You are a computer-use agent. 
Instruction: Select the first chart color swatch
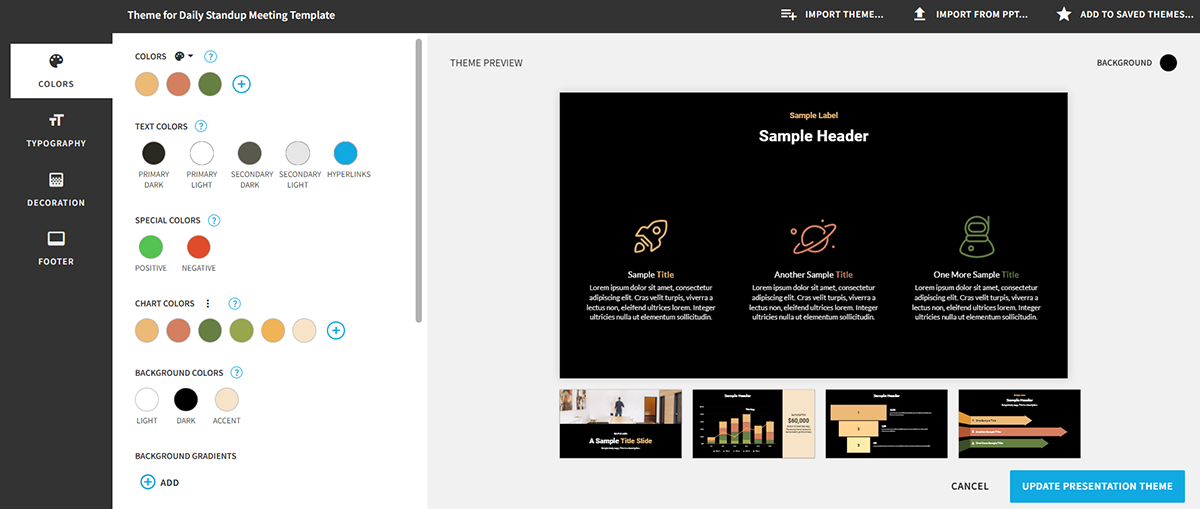[147, 330]
